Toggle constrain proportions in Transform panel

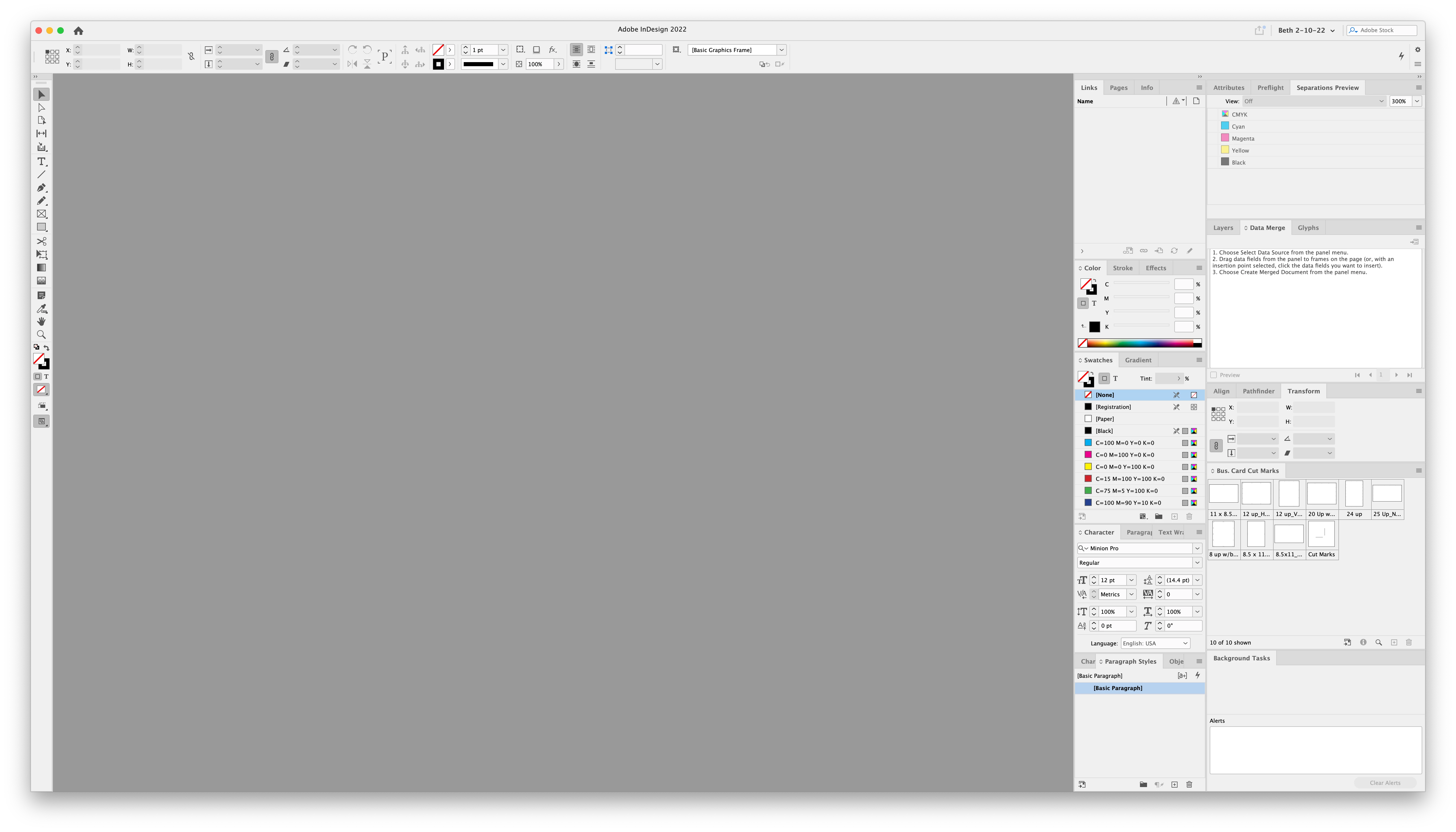point(1216,446)
